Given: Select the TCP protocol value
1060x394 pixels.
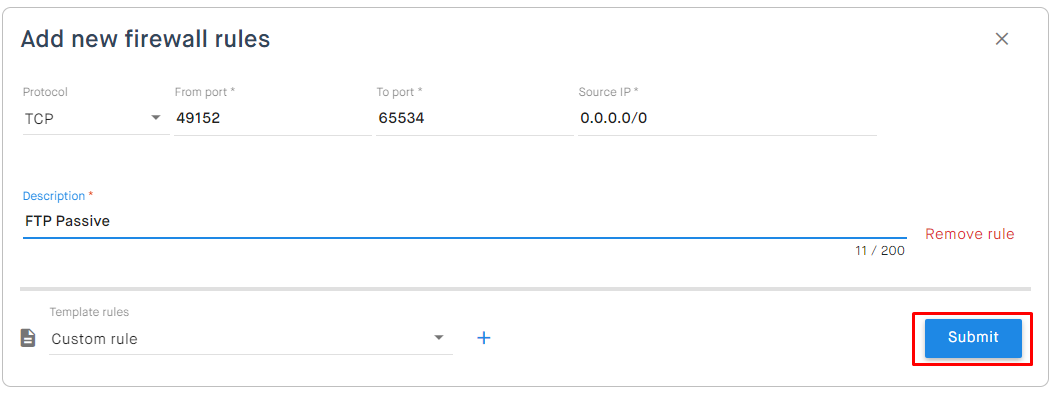Looking at the screenshot, I should click(x=39, y=119).
